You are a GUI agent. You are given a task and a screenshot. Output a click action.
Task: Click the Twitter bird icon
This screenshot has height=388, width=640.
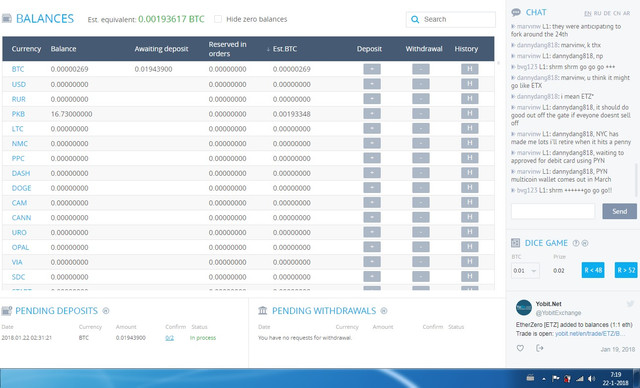(630, 304)
